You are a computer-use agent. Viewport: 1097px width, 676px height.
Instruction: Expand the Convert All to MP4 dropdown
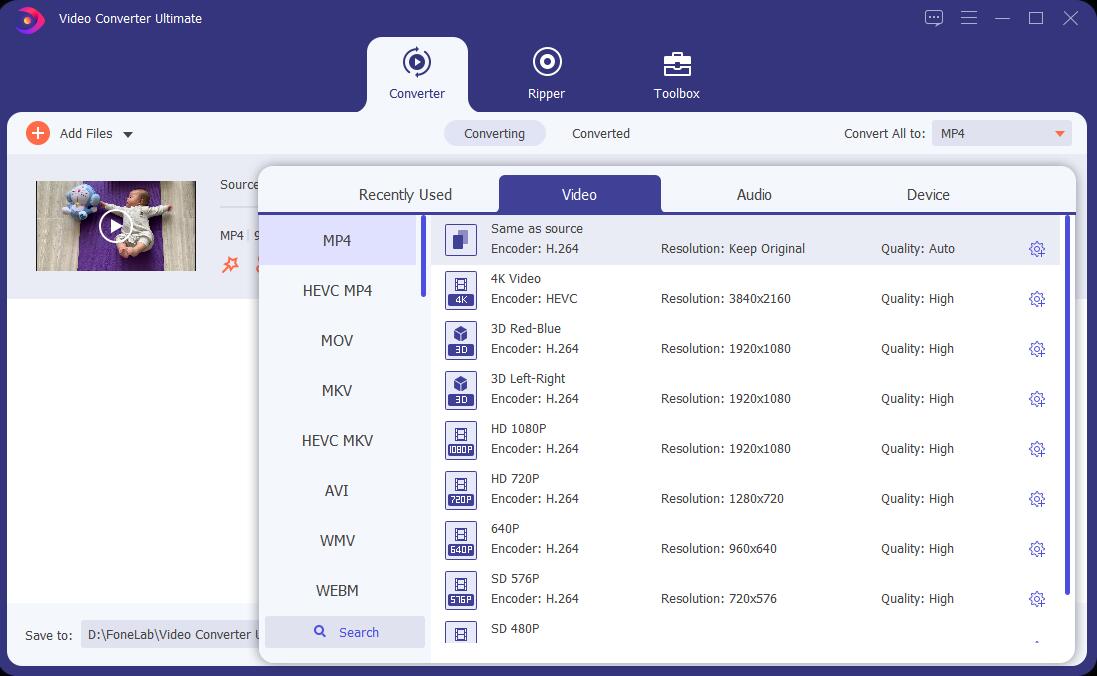tap(1001, 134)
